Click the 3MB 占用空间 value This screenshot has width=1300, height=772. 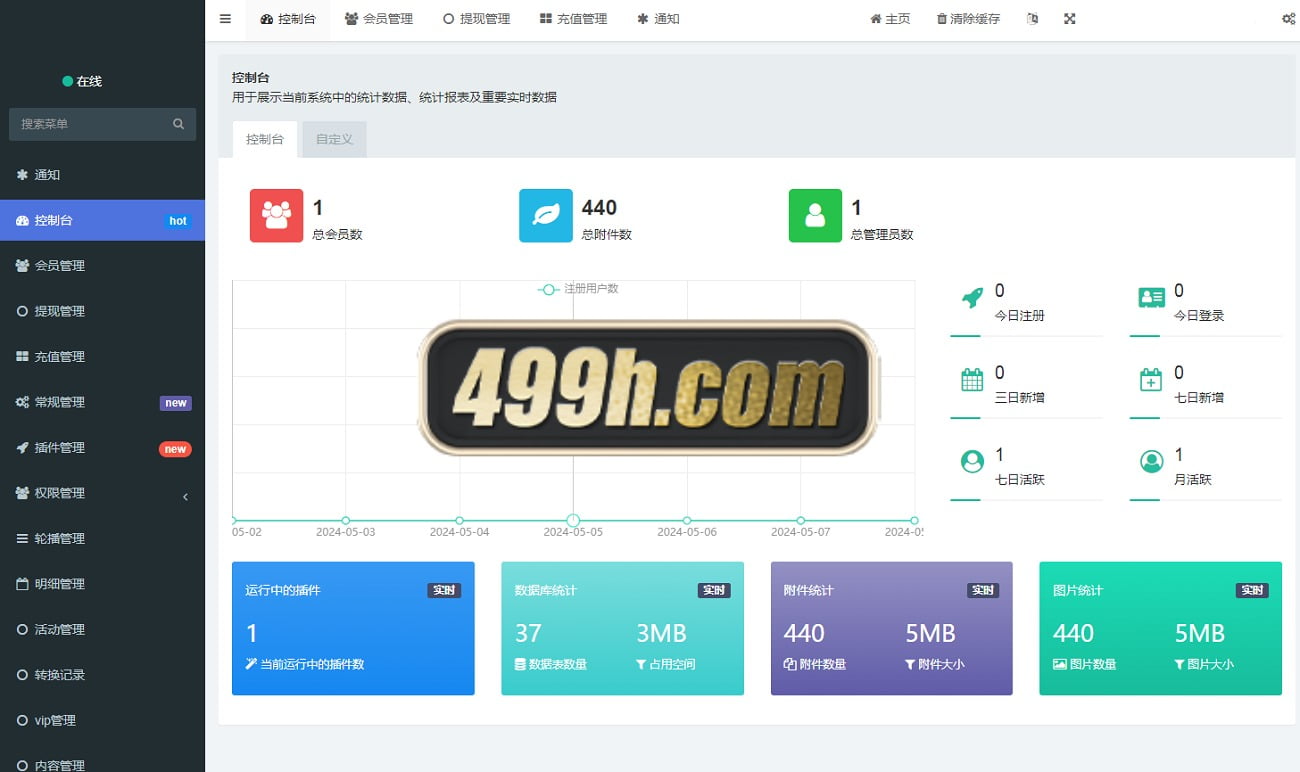[x=661, y=633]
